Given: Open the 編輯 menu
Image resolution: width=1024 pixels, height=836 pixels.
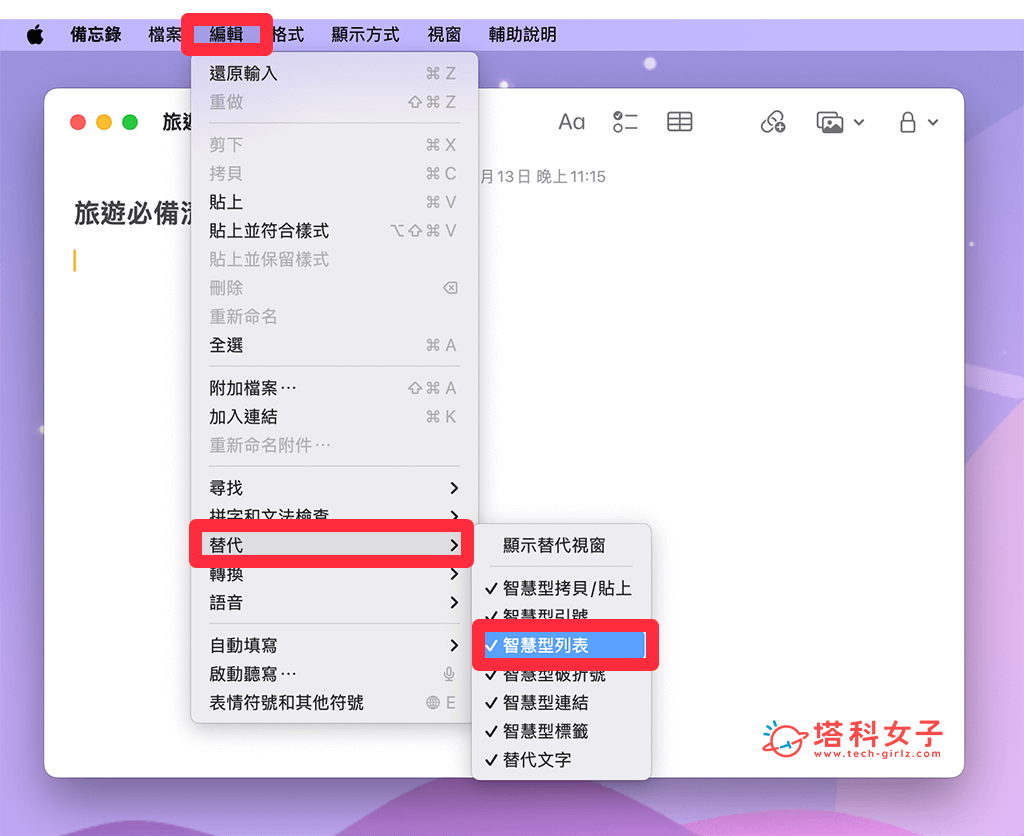Looking at the screenshot, I should tap(226, 34).
